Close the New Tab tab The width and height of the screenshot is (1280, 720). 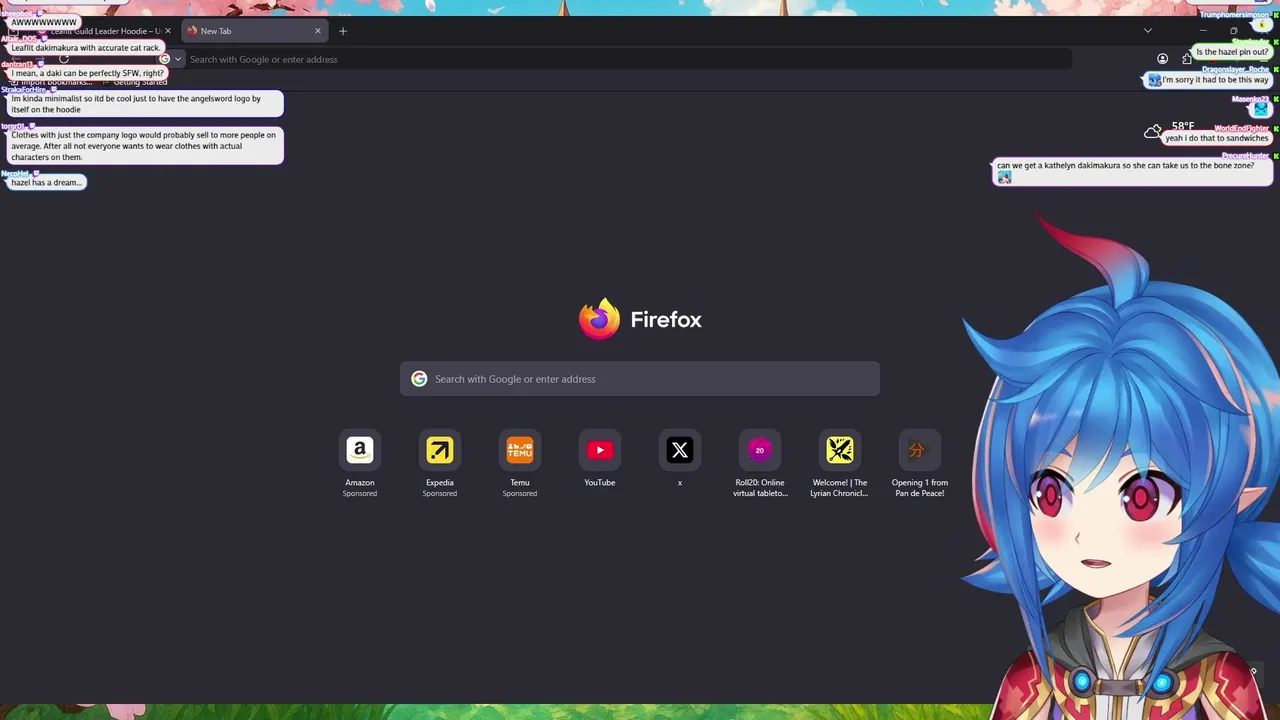point(318,31)
